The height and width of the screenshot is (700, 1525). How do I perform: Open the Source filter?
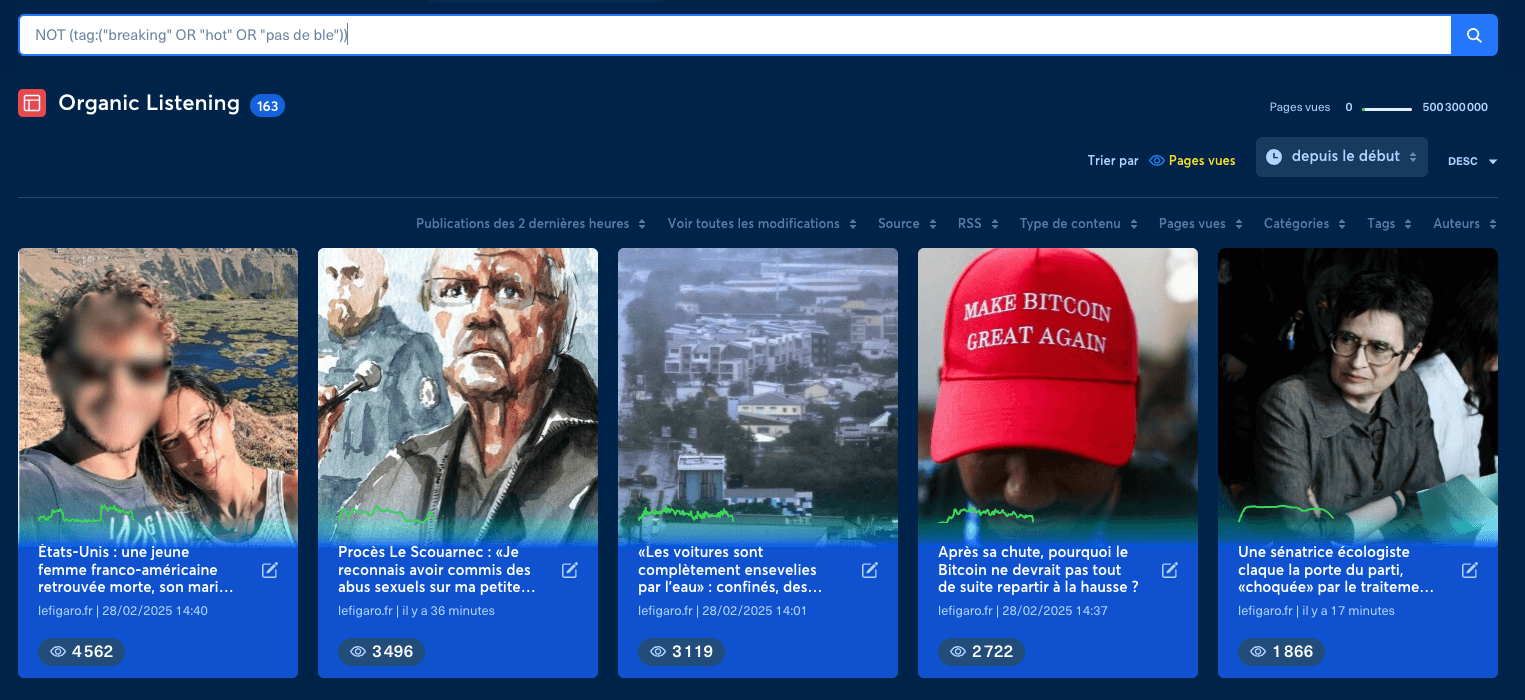pyautogui.click(x=907, y=224)
